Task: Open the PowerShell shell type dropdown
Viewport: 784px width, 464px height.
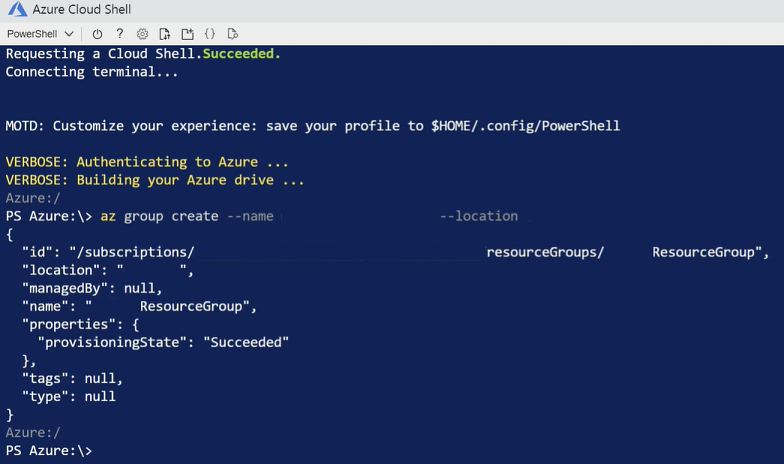Action: click(40, 34)
